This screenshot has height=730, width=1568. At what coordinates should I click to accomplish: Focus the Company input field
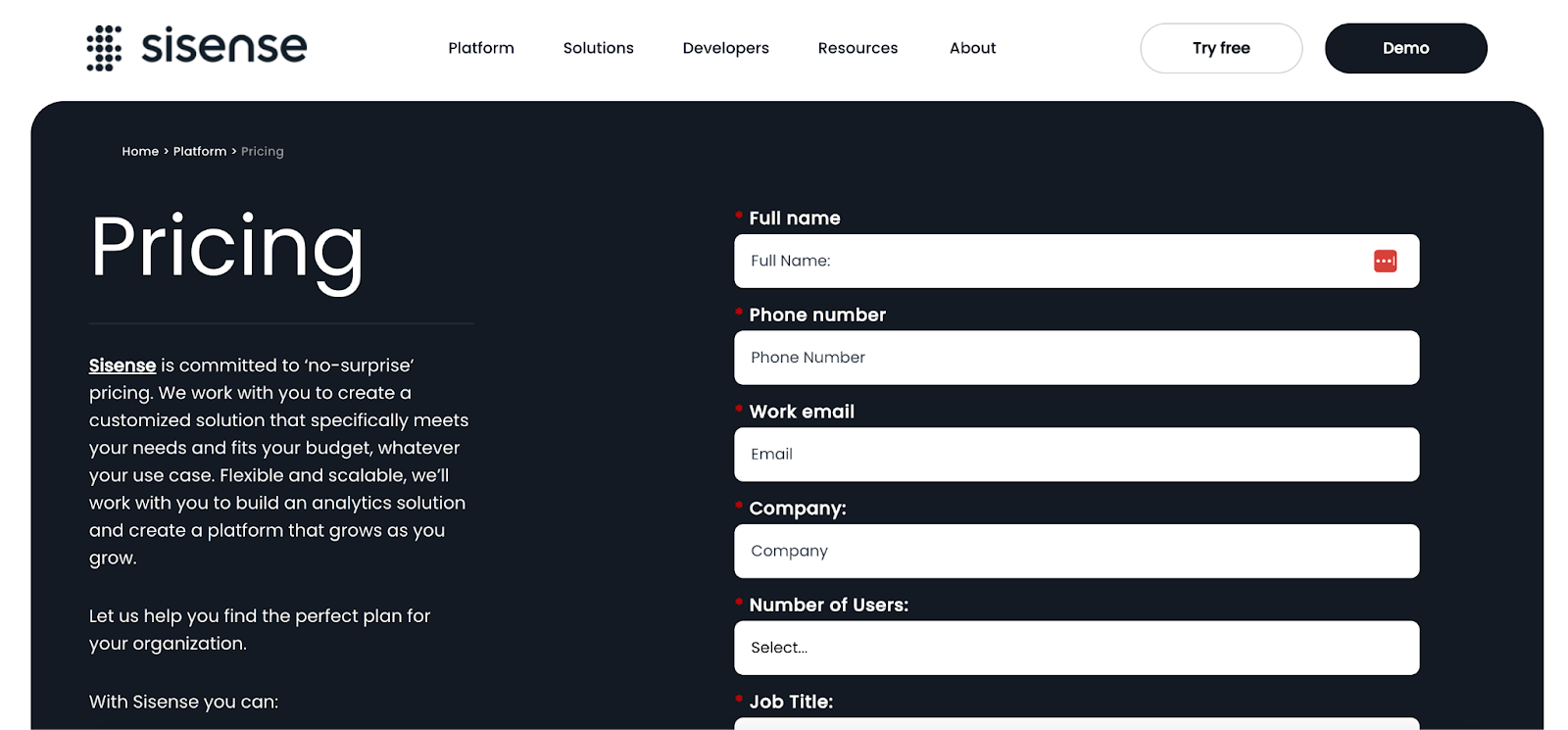(1076, 551)
